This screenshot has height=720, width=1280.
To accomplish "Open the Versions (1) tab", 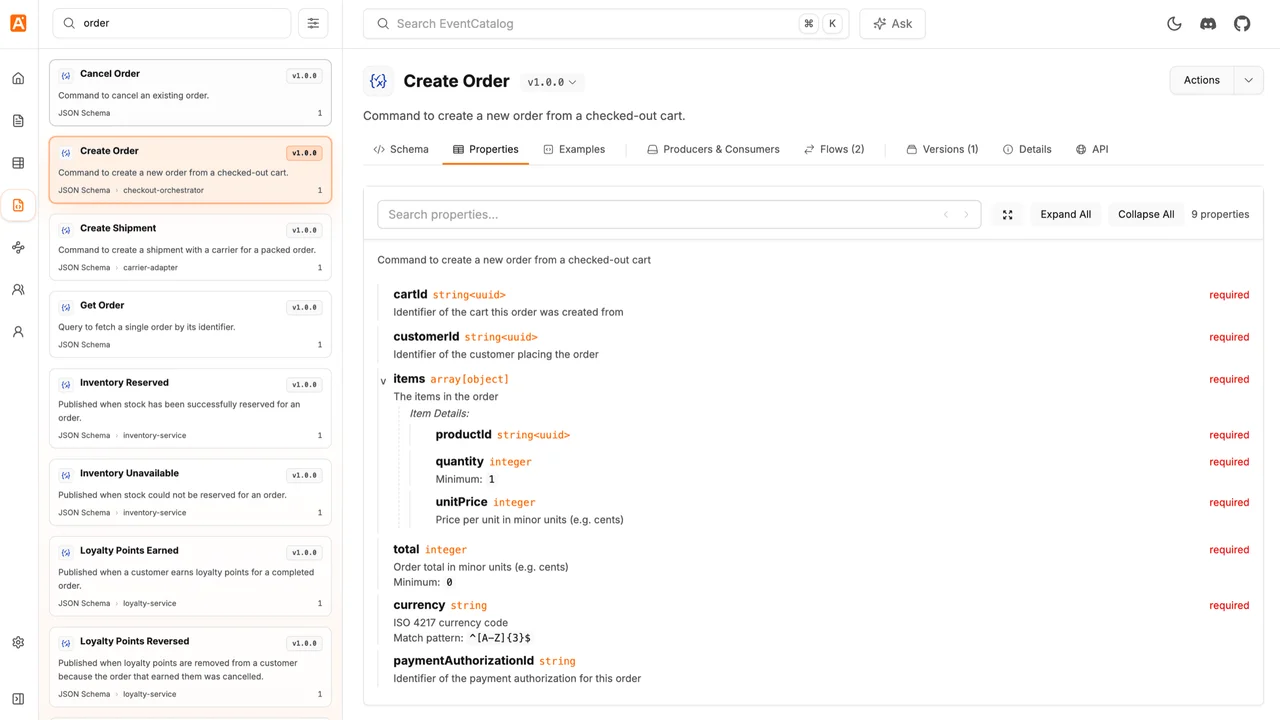I will (x=942, y=149).
